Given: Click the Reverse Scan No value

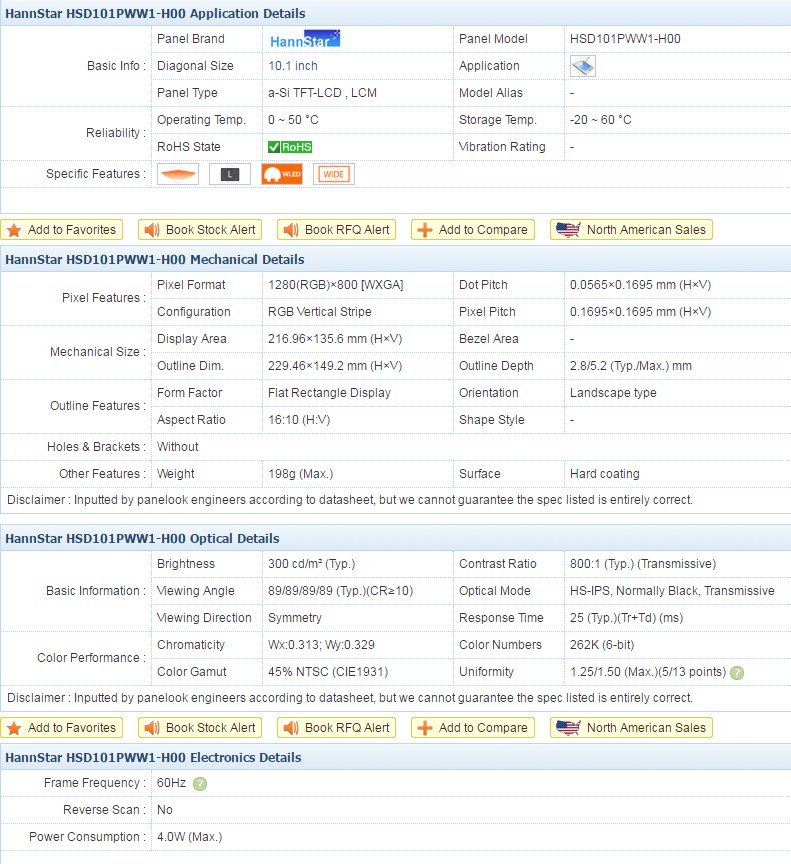Looking at the screenshot, I should tap(165, 810).
